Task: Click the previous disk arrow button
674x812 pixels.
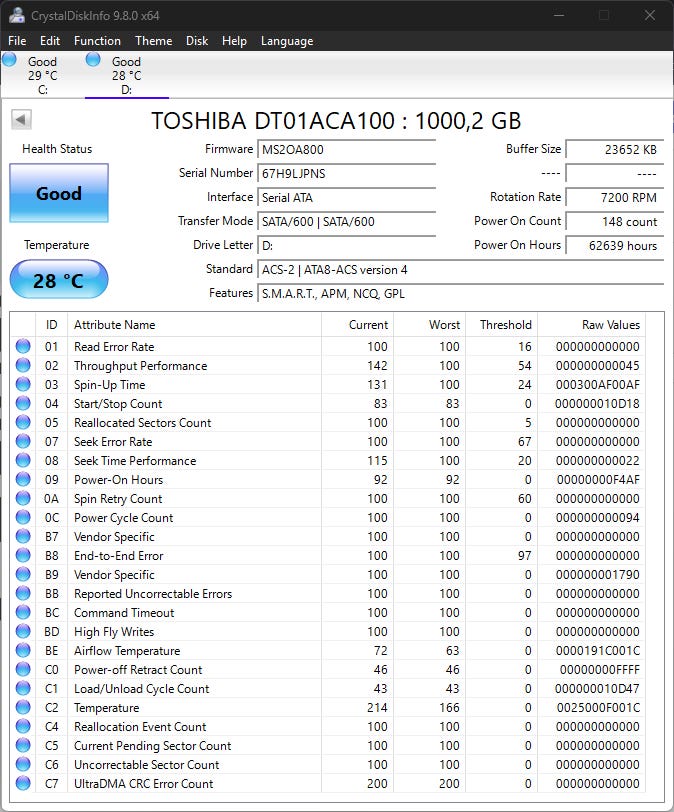Action: [21, 120]
